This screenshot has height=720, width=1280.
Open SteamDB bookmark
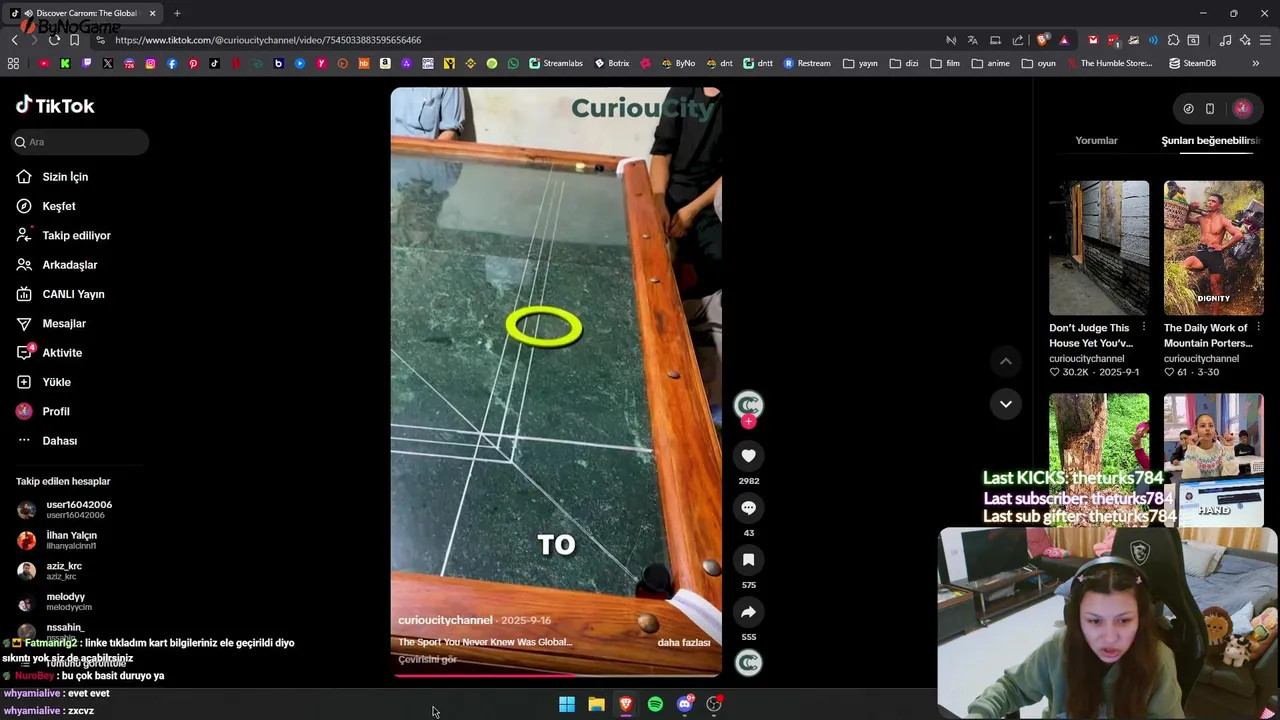[x=1192, y=63]
